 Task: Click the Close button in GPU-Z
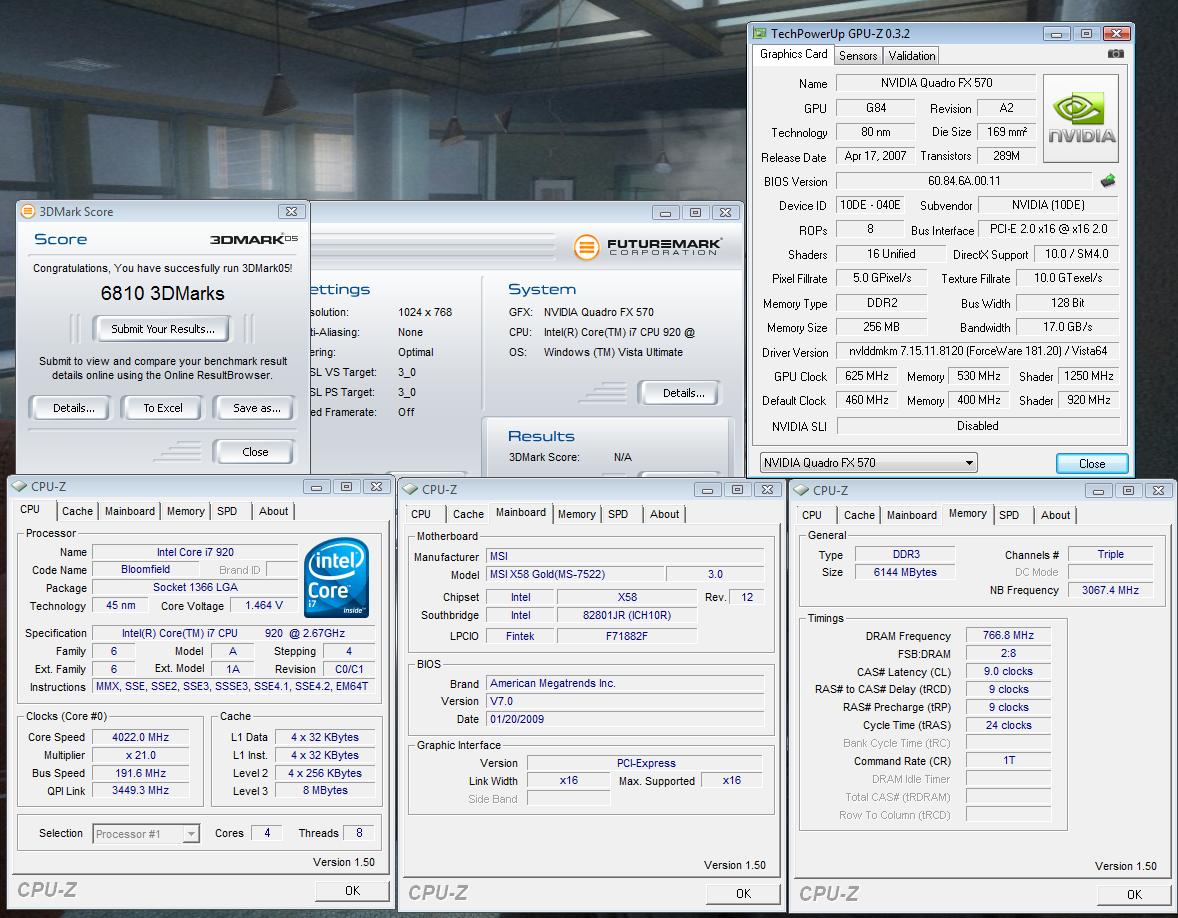1092,464
